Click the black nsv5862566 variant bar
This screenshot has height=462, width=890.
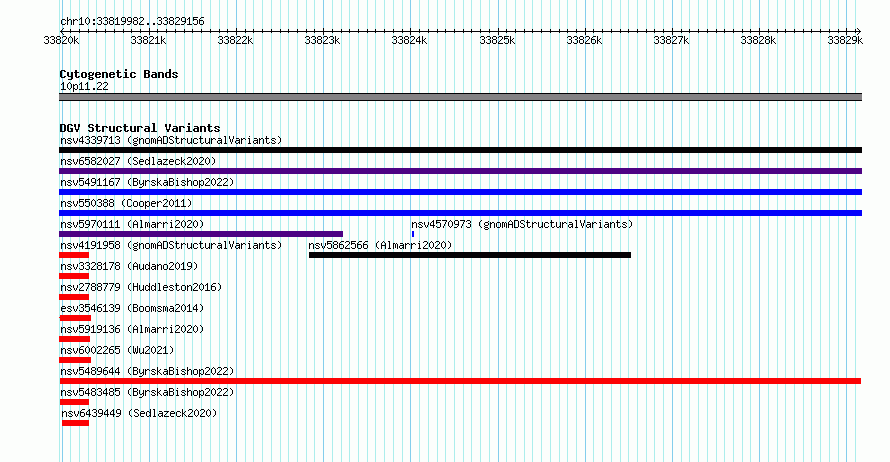[x=470, y=255]
